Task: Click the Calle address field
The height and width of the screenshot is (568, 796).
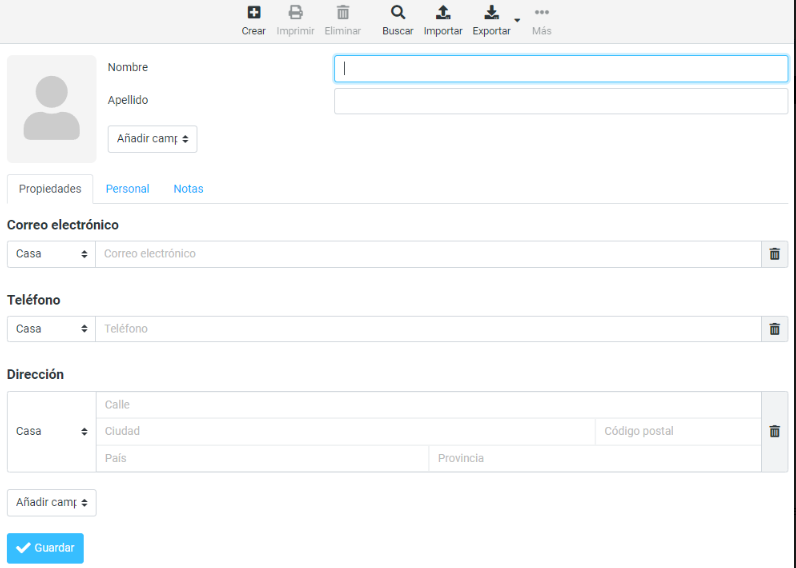Action: [x=428, y=405]
